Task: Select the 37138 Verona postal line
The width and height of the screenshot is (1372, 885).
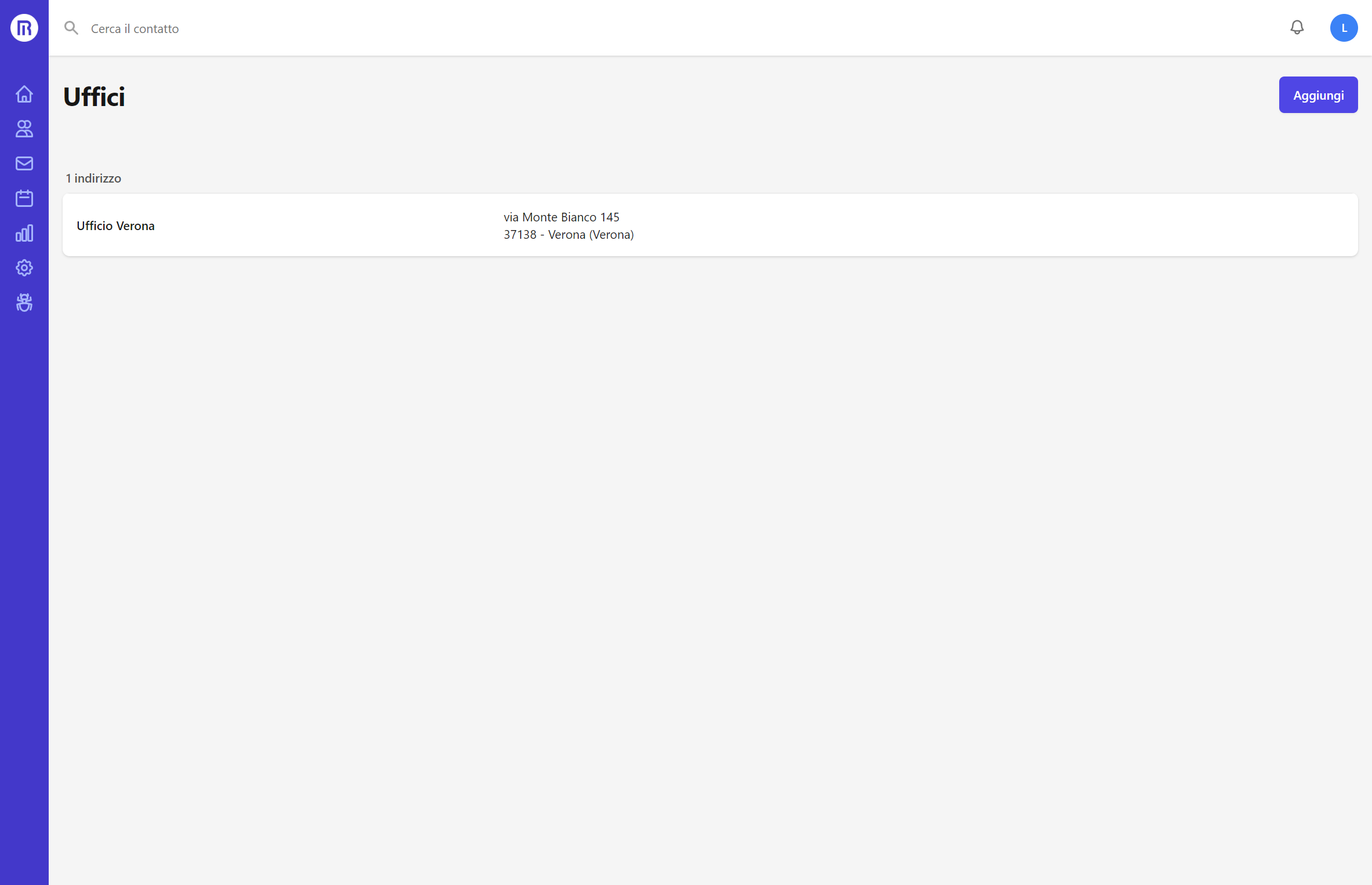Action: pyautogui.click(x=568, y=235)
